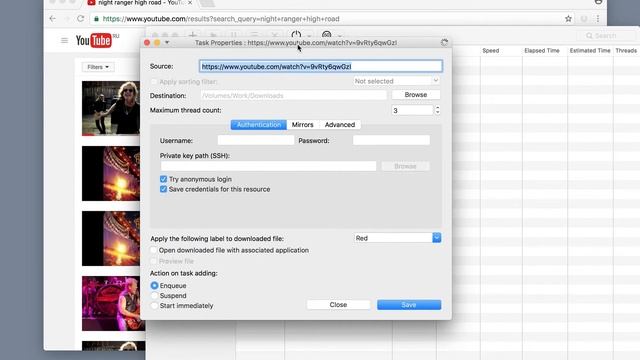The width and height of the screenshot is (640, 360).
Task: Select Start immediately radio option
Action: (154, 306)
